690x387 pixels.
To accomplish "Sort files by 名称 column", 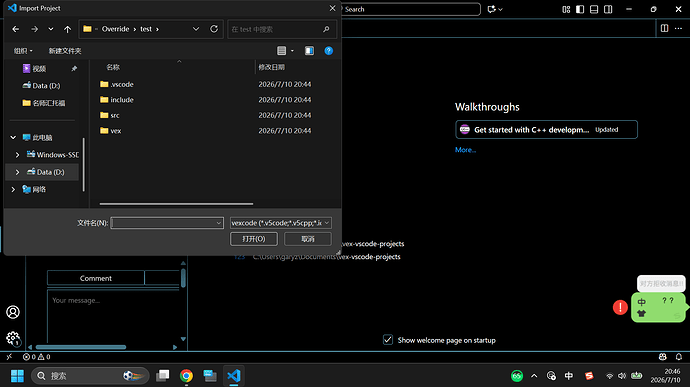I will coord(113,67).
